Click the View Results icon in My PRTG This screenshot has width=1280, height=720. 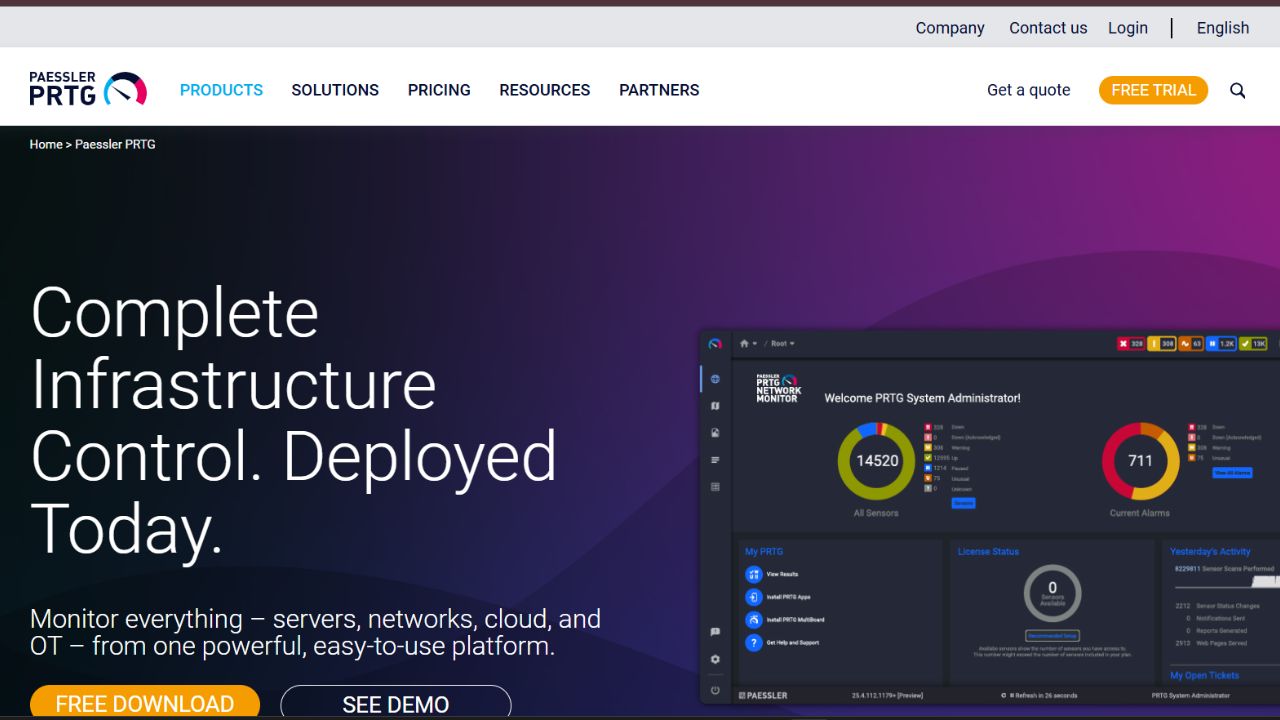[x=754, y=574]
